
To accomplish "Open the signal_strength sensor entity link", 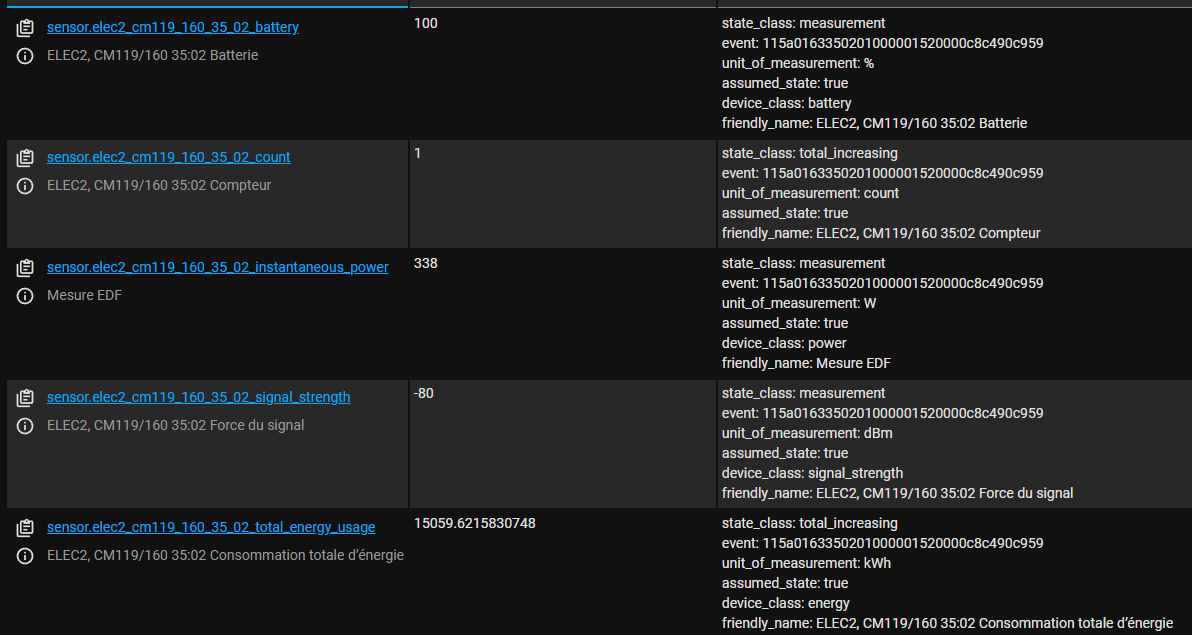I will (x=198, y=397).
